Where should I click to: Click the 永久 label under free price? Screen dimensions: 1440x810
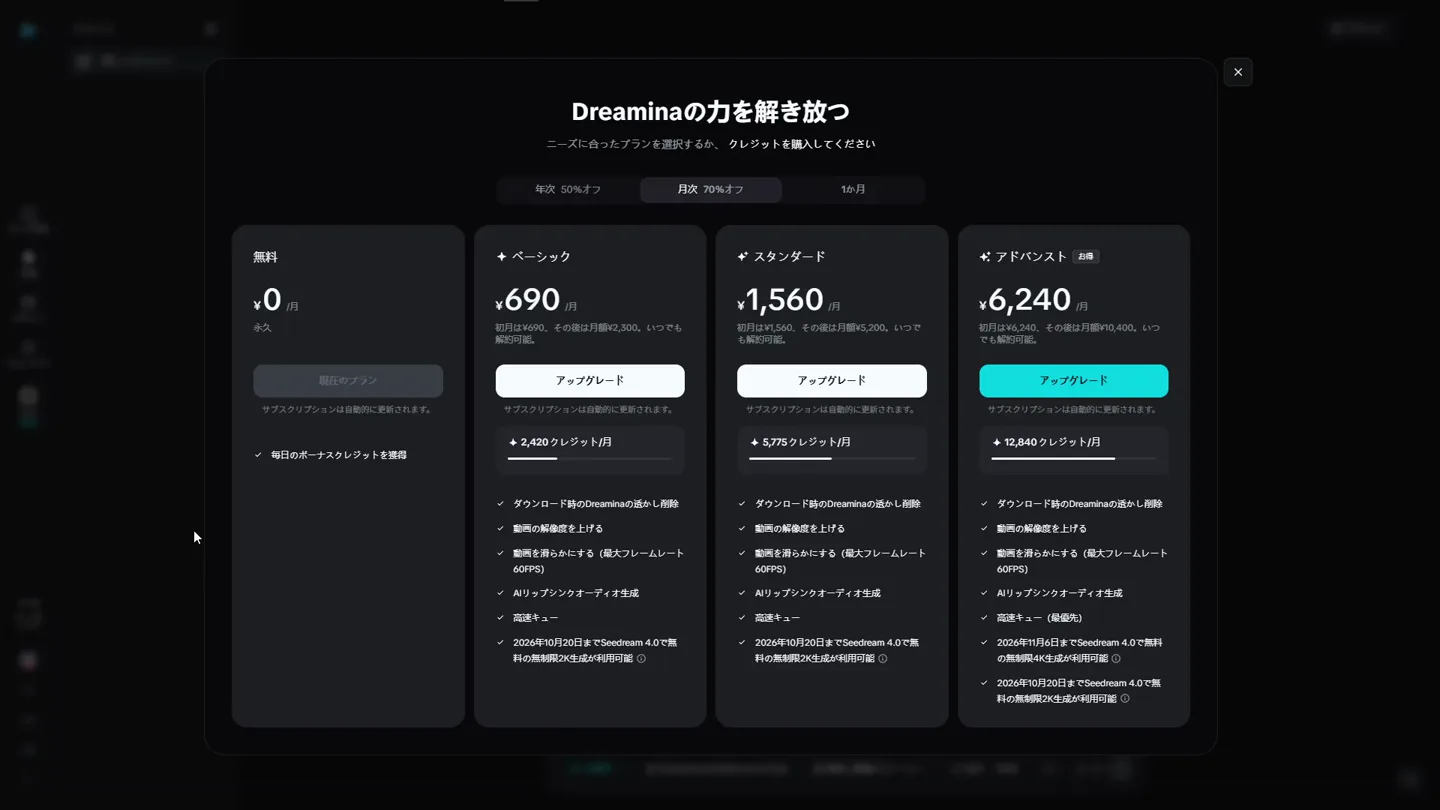[262, 328]
